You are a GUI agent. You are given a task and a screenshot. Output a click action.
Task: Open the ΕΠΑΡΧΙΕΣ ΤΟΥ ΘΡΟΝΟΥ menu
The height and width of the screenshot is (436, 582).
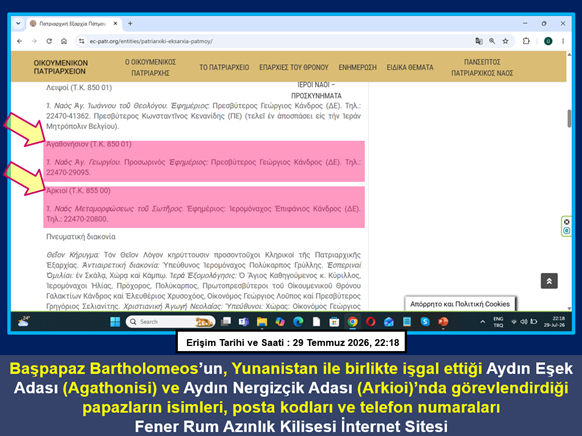click(294, 68)
